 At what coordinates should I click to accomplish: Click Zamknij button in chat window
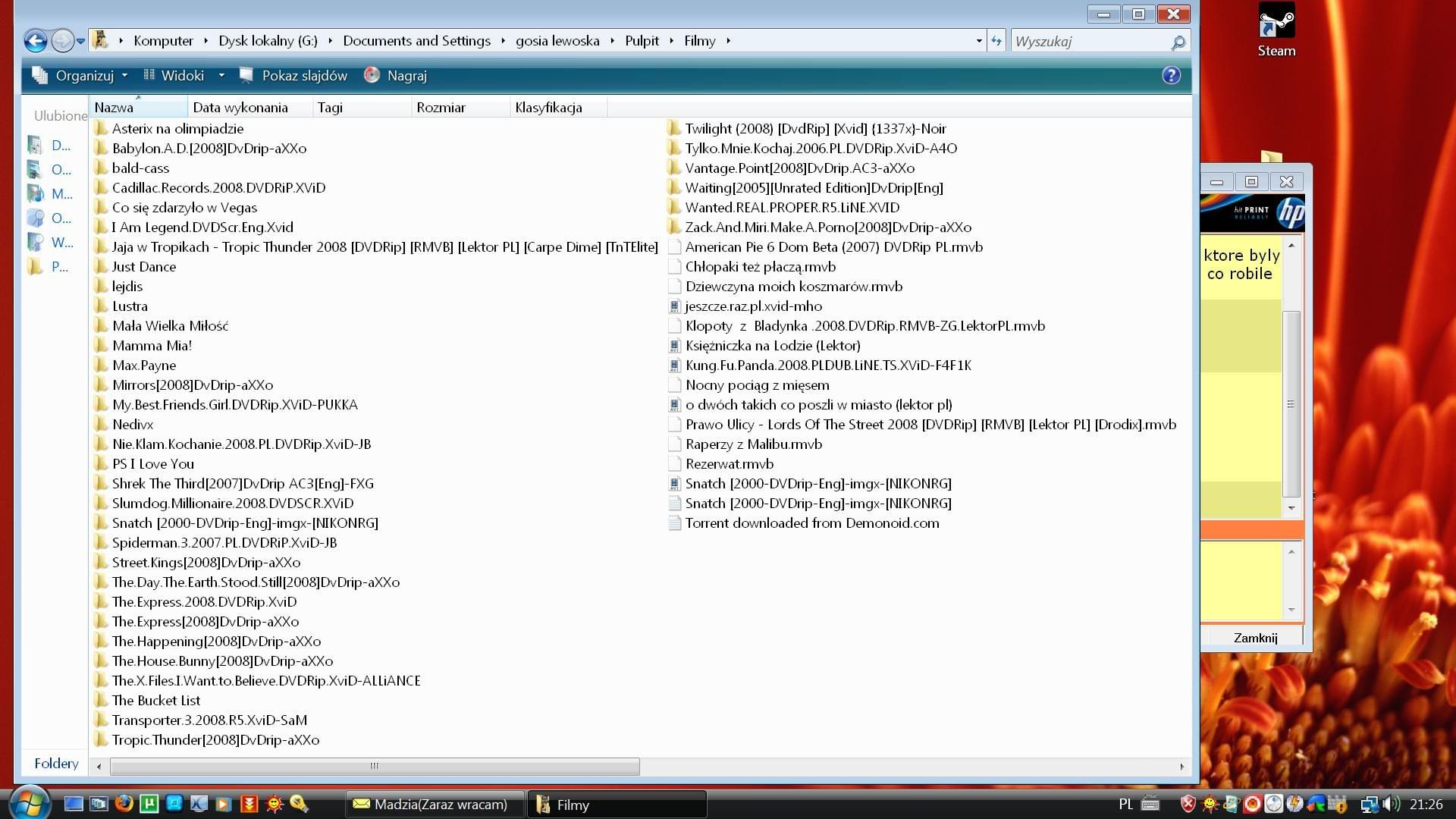pyautogui.click(x=1256, y=638)
